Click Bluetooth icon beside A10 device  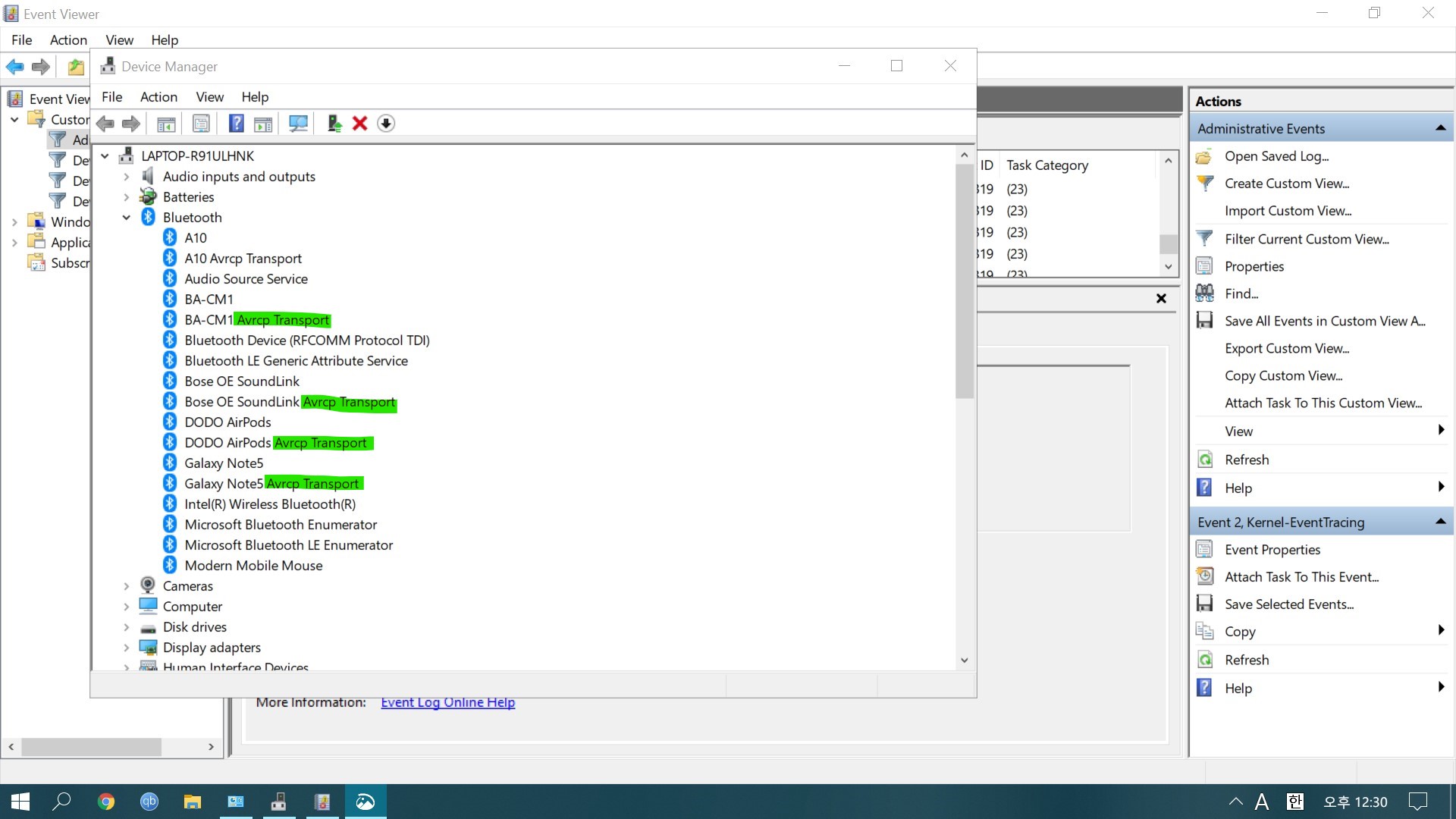click(x=170, y=238)
